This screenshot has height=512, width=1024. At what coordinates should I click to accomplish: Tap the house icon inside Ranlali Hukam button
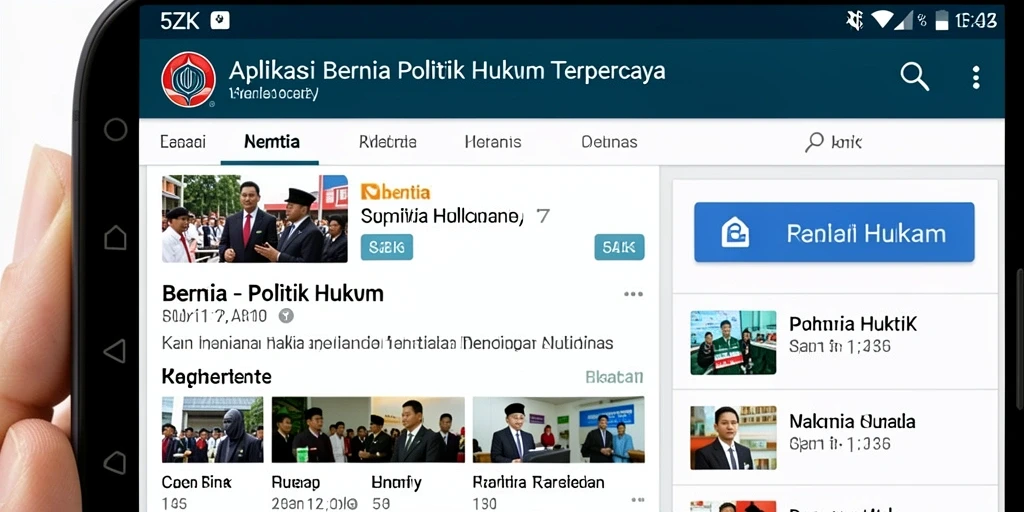click(x=735, y=232)
